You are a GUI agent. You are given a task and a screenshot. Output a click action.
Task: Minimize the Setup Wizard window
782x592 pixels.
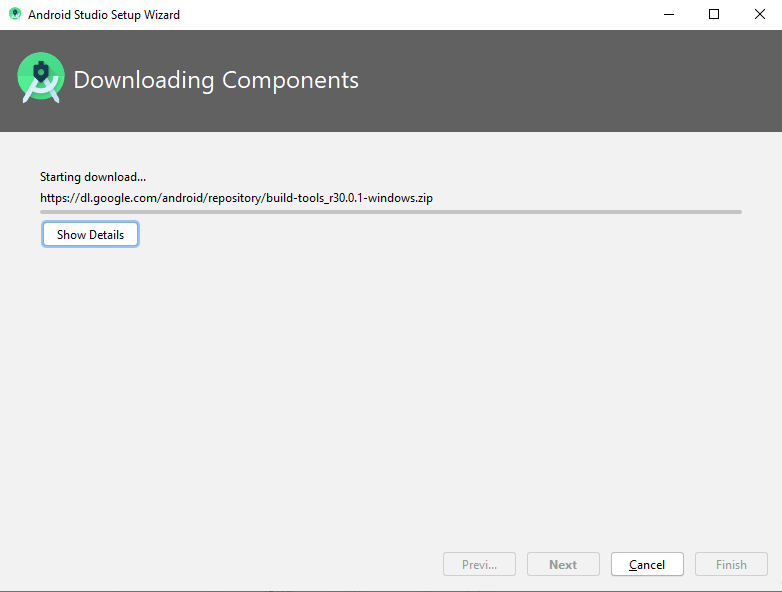(667, 15)
